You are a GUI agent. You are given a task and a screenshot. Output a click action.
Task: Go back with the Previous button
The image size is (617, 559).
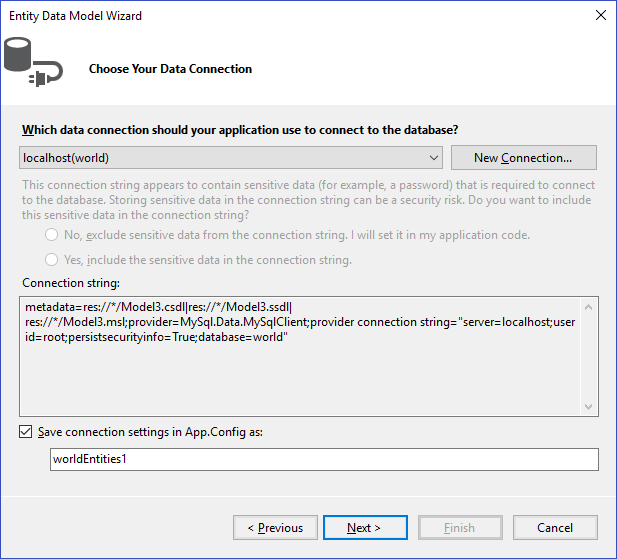[275, 527]
